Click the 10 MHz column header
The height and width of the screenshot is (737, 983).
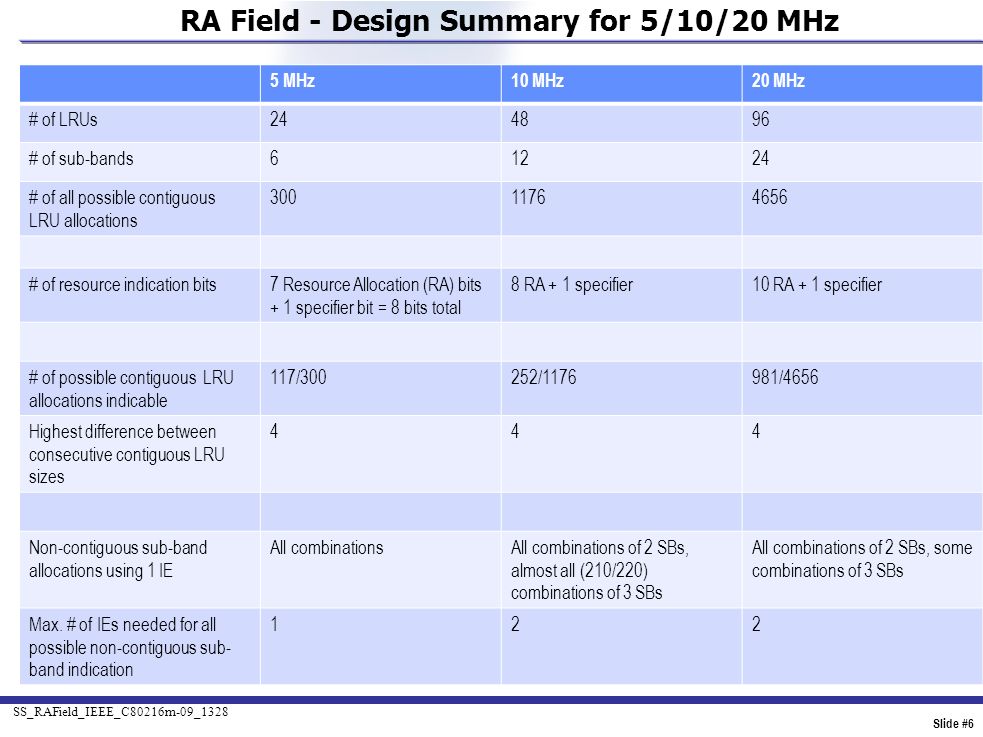point(621,83)
